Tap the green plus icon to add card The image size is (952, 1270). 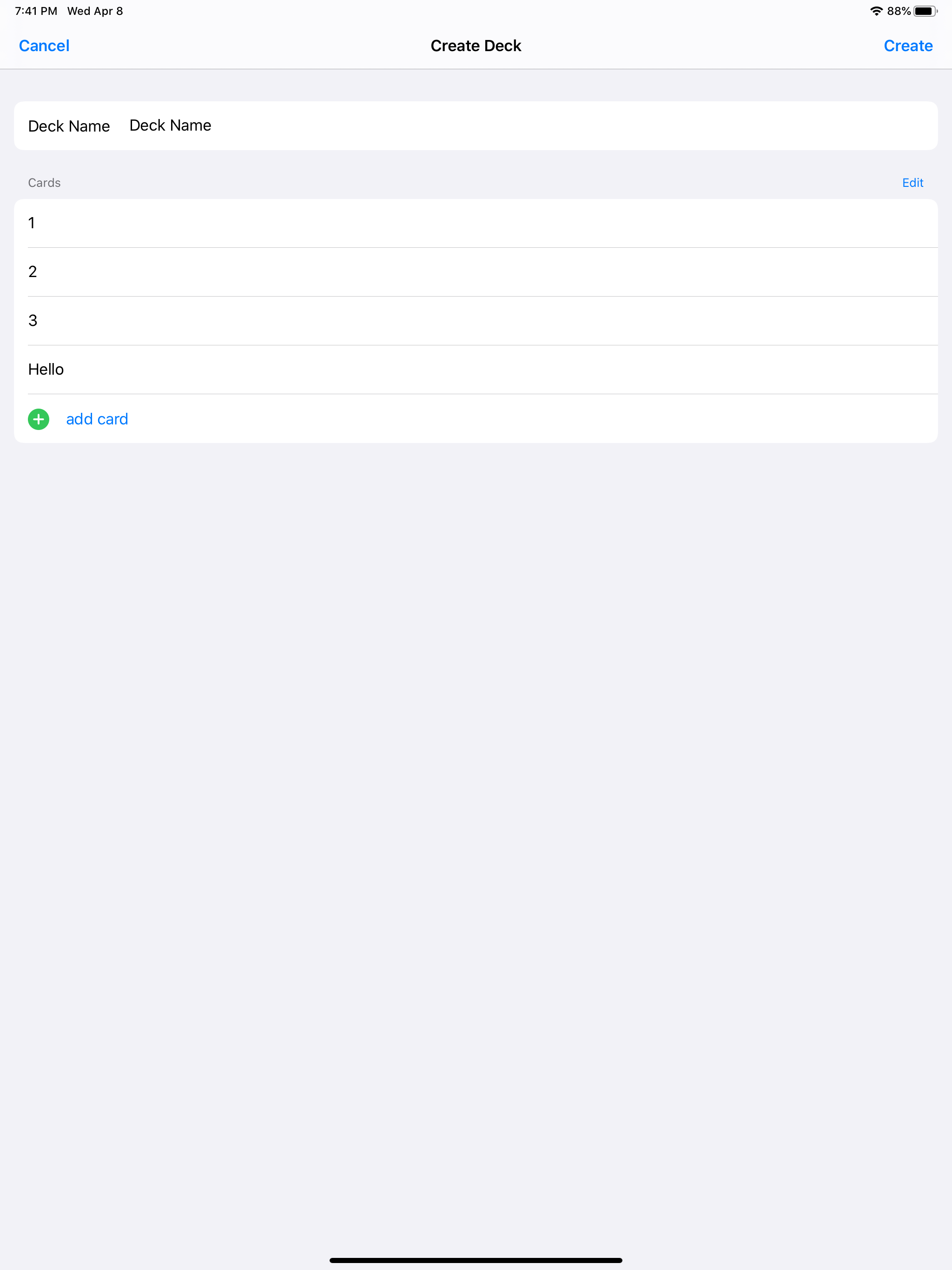tap(39, 419)
